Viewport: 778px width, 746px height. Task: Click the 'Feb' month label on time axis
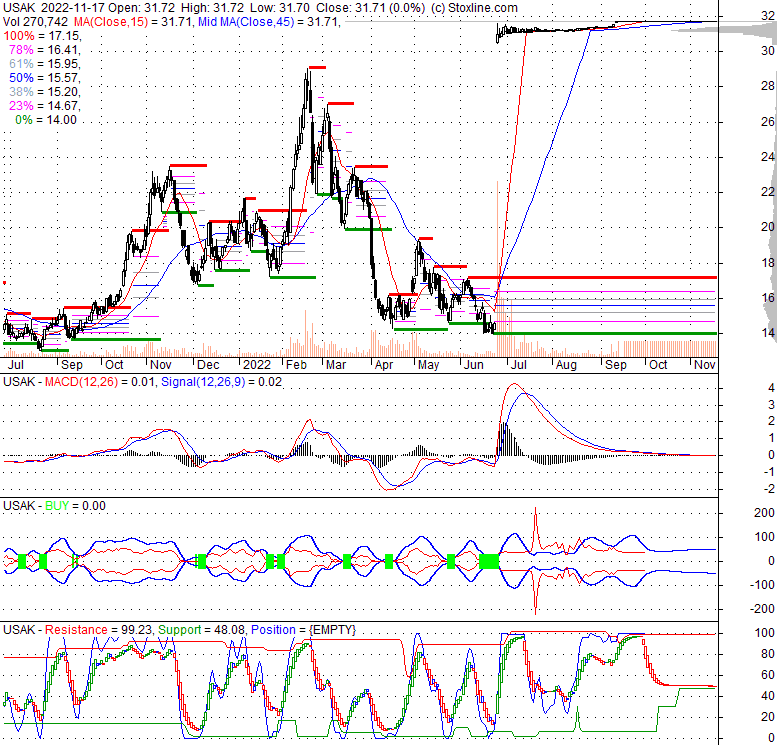(296, 365)
